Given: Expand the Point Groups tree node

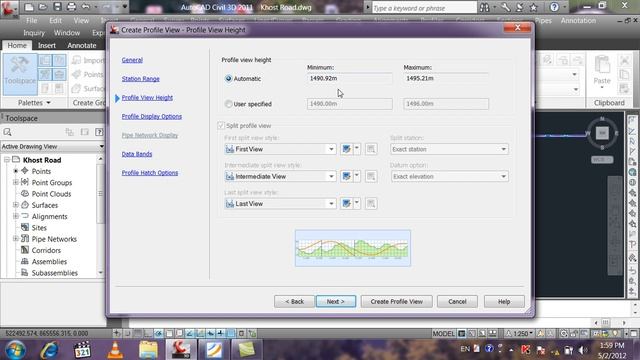Looking at the screenshot, I should 16,182.
